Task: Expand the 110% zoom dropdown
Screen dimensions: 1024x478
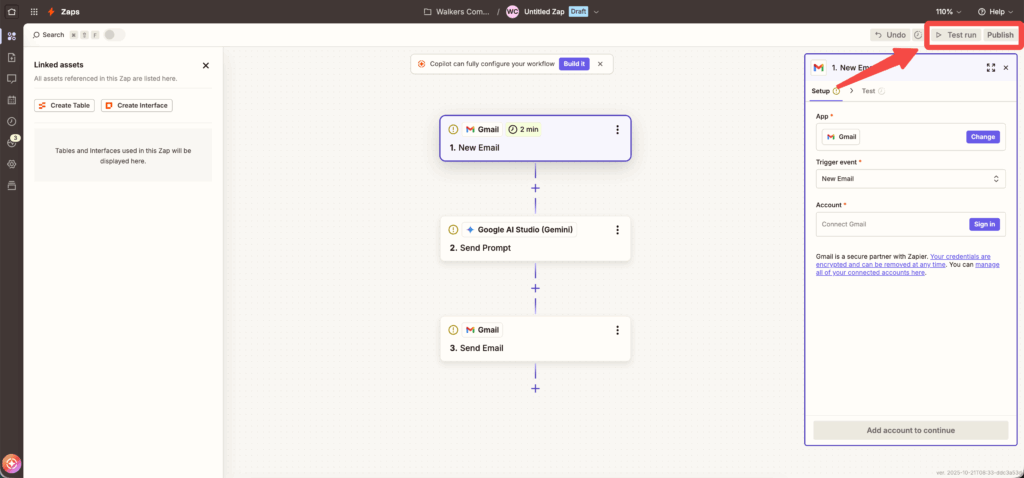Action: point(949,12)
